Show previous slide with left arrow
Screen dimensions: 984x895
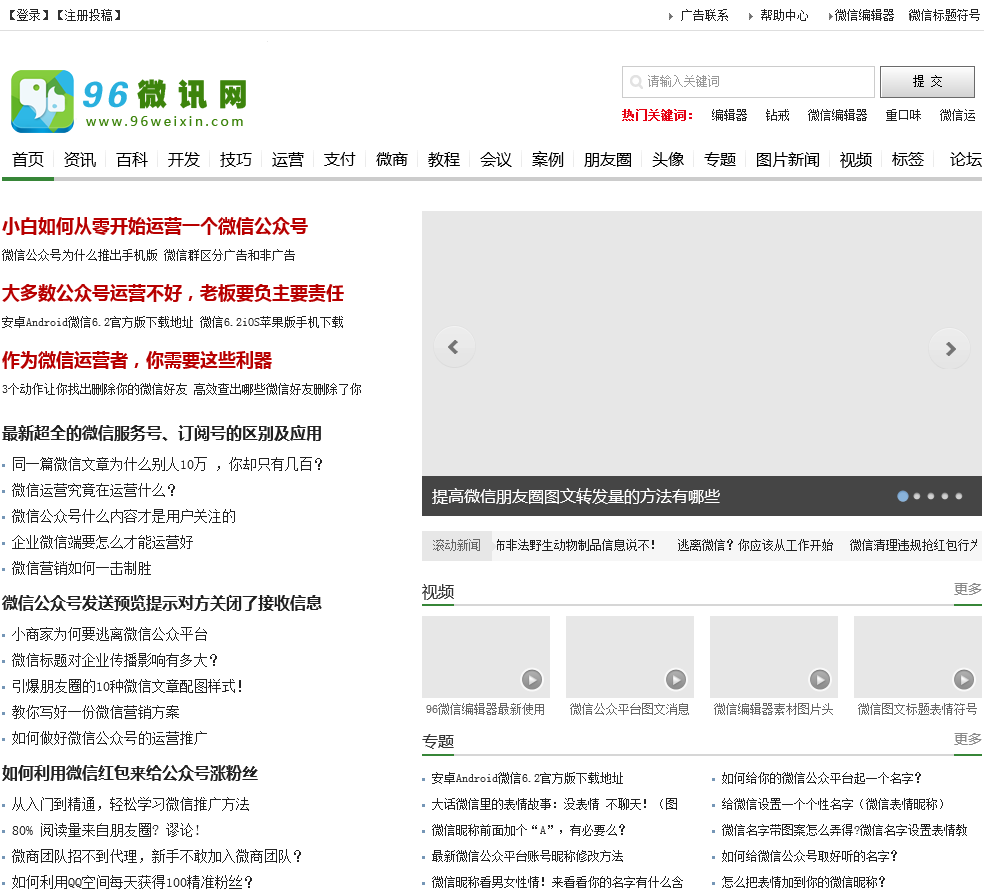tap(454, 347)
